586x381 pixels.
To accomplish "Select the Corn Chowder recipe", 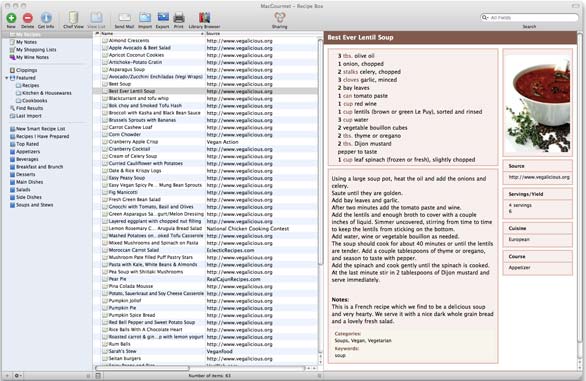I will (205, 134).
